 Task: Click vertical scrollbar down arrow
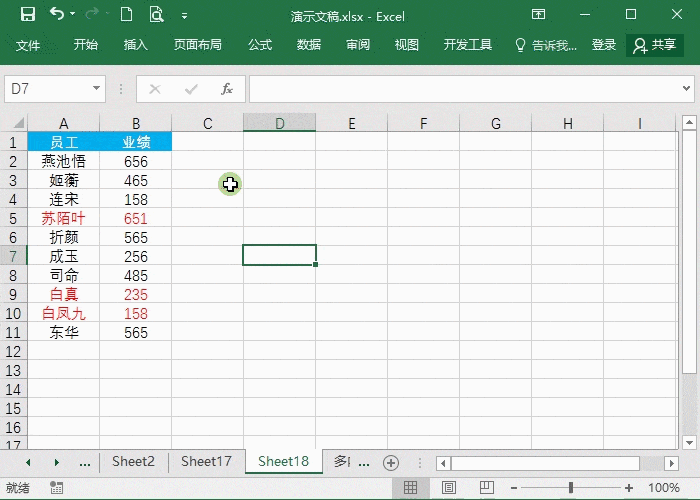[x=689, y=442]
